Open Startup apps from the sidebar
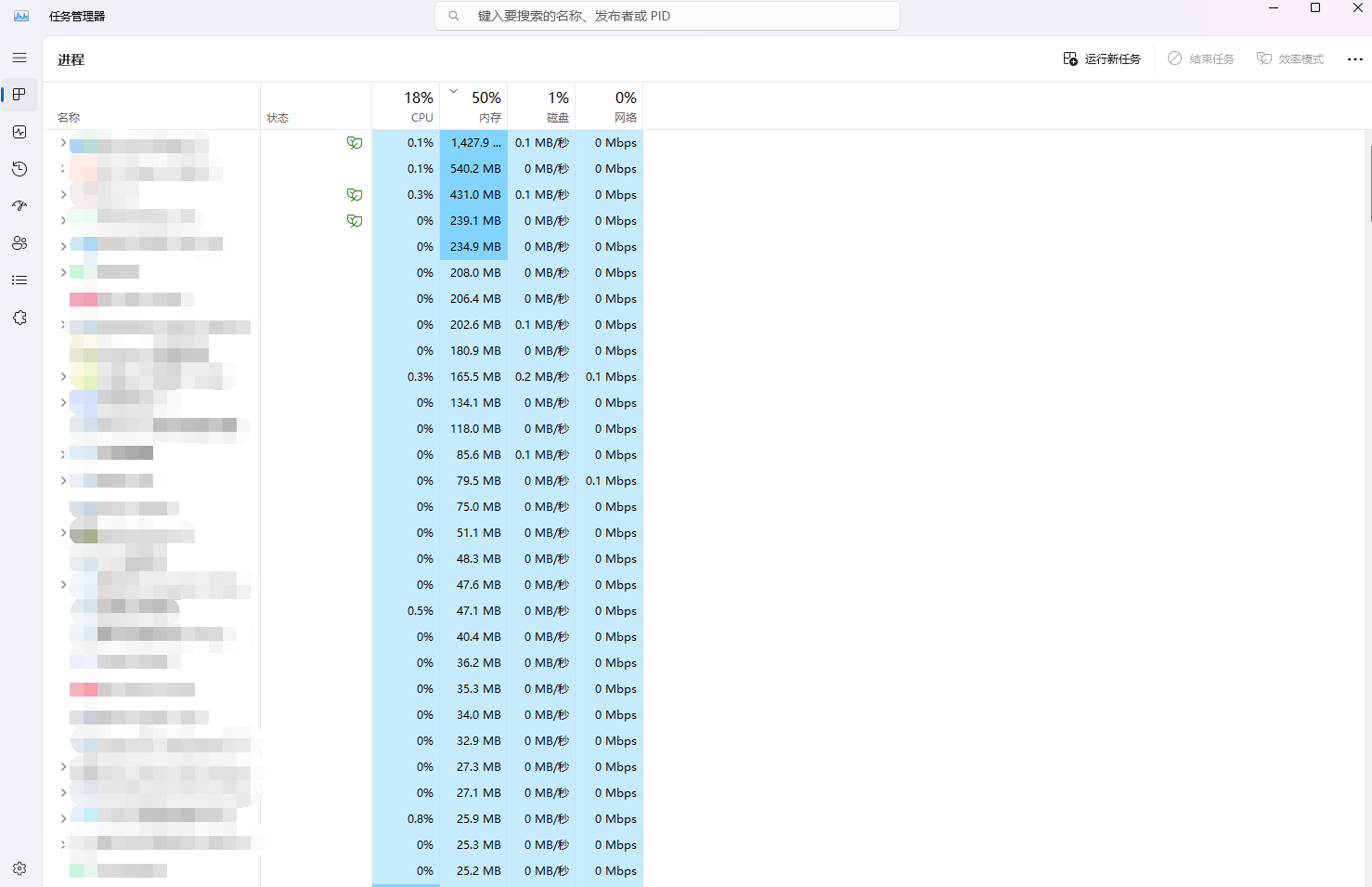This screenshot has height=887, width=1372. pos(19,206)
